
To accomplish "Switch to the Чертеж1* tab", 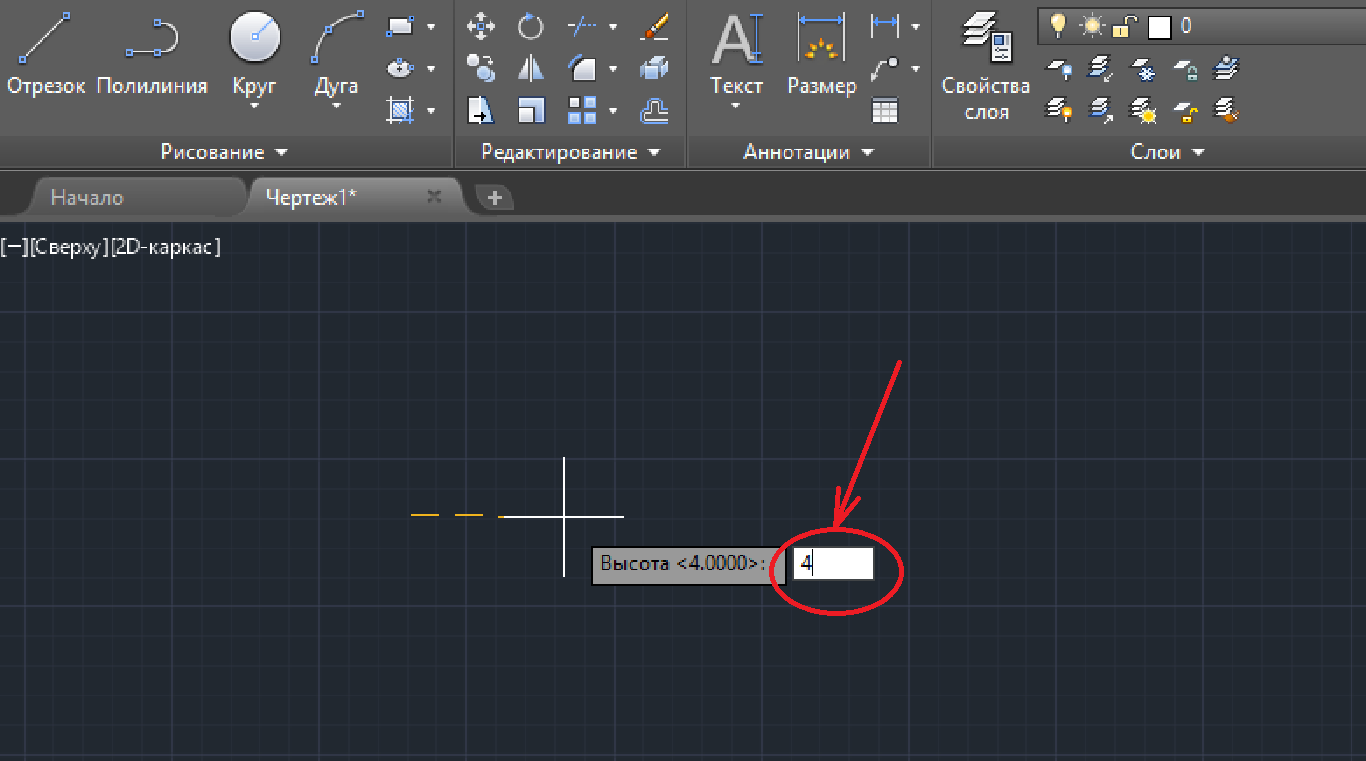I will click(x=311, y=197).
